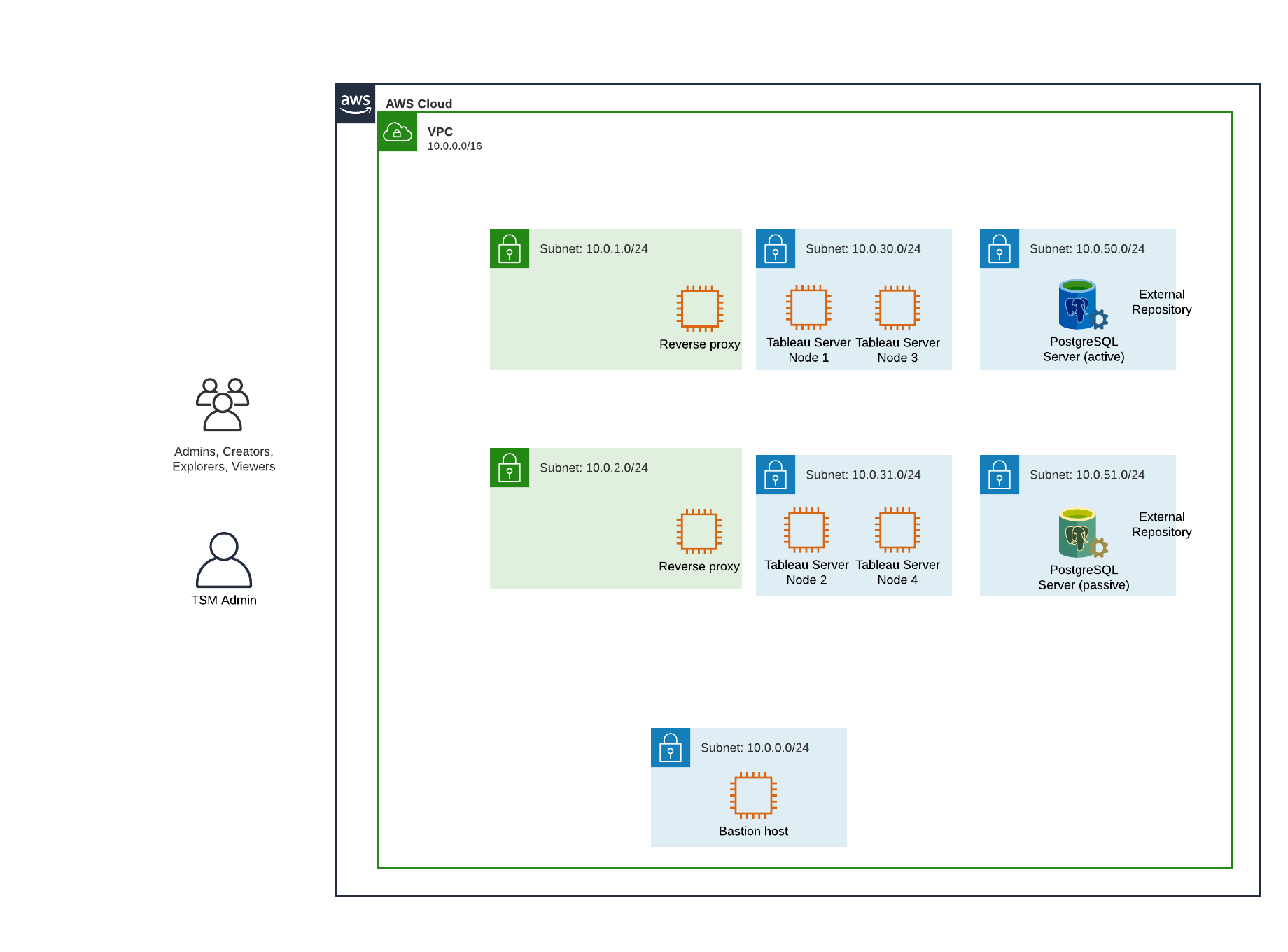Select the Tableau Server Node 4 instance icon

point(897,530)
